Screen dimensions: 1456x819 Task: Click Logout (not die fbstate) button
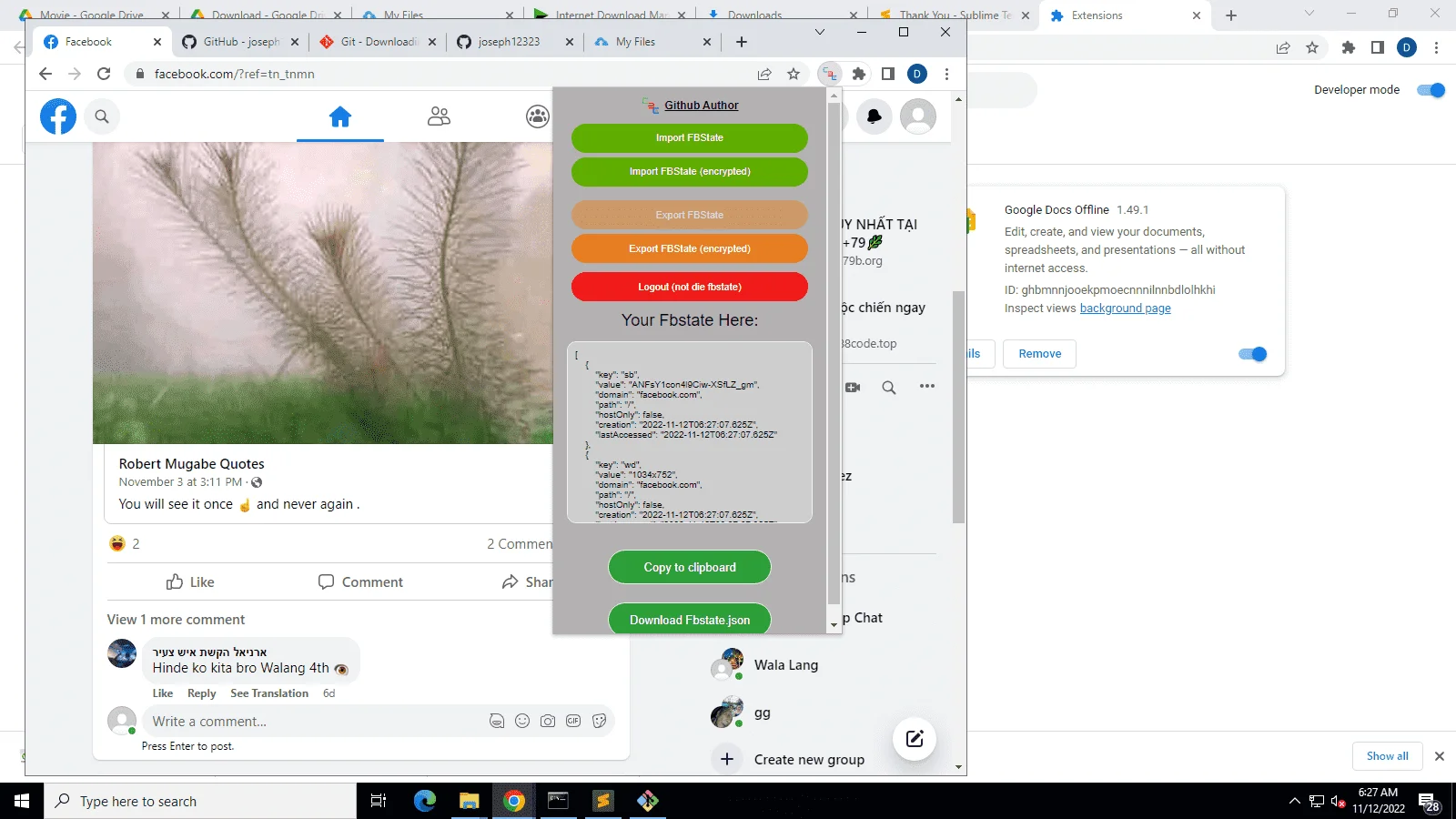[x=690, y=287]
